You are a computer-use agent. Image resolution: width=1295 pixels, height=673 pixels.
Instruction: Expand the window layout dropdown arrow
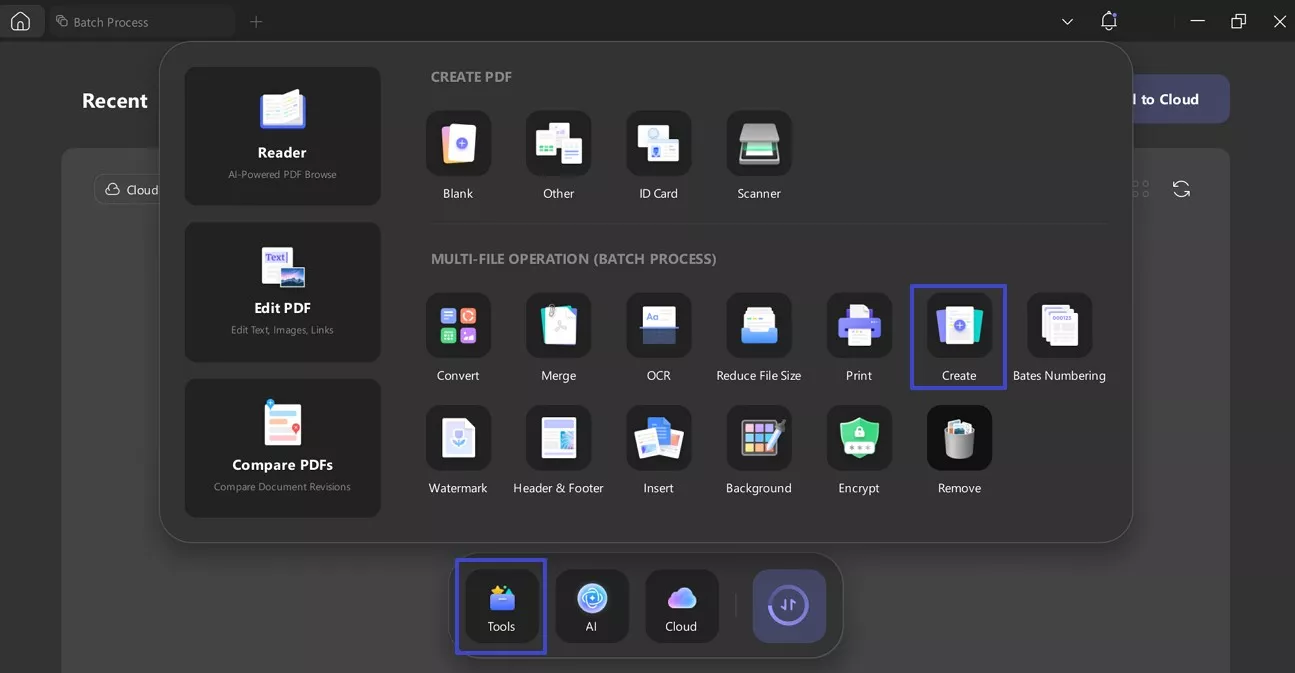point(1066,20)
